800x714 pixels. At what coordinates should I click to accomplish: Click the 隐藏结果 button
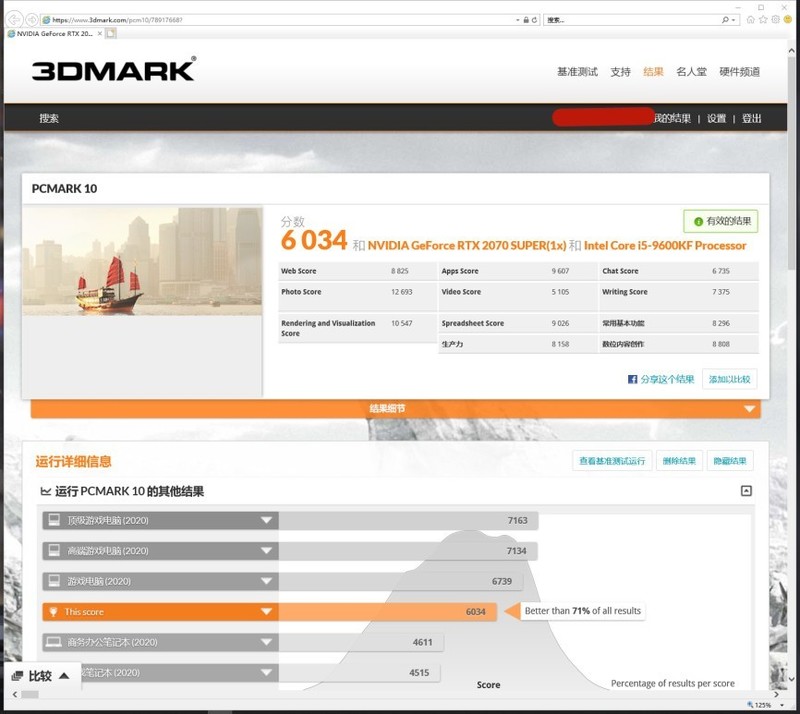(x=730, y=461)
